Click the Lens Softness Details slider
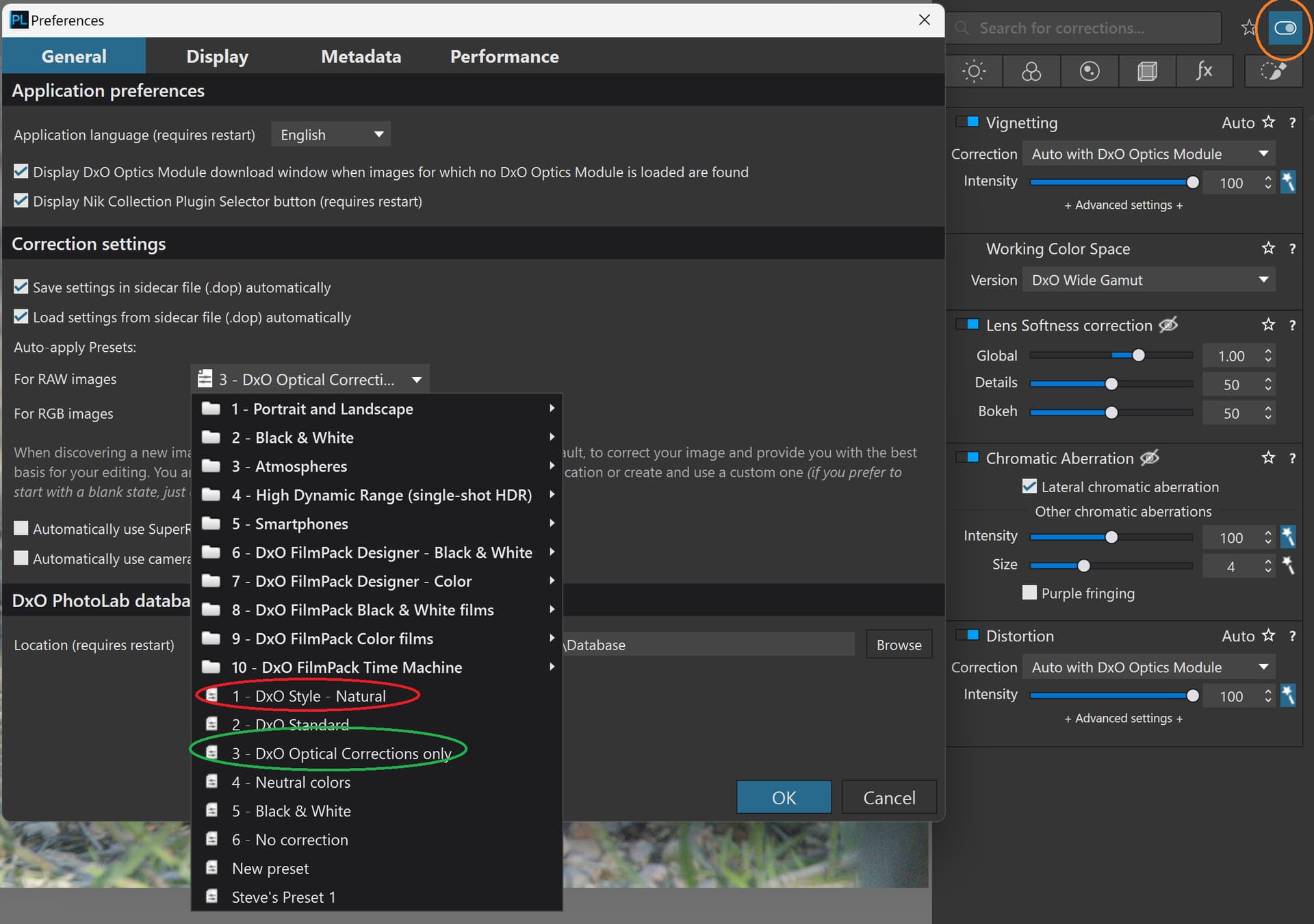The height and width of the screenshot is (924, 1314). pyautogui.click(x=1111, y=384)
